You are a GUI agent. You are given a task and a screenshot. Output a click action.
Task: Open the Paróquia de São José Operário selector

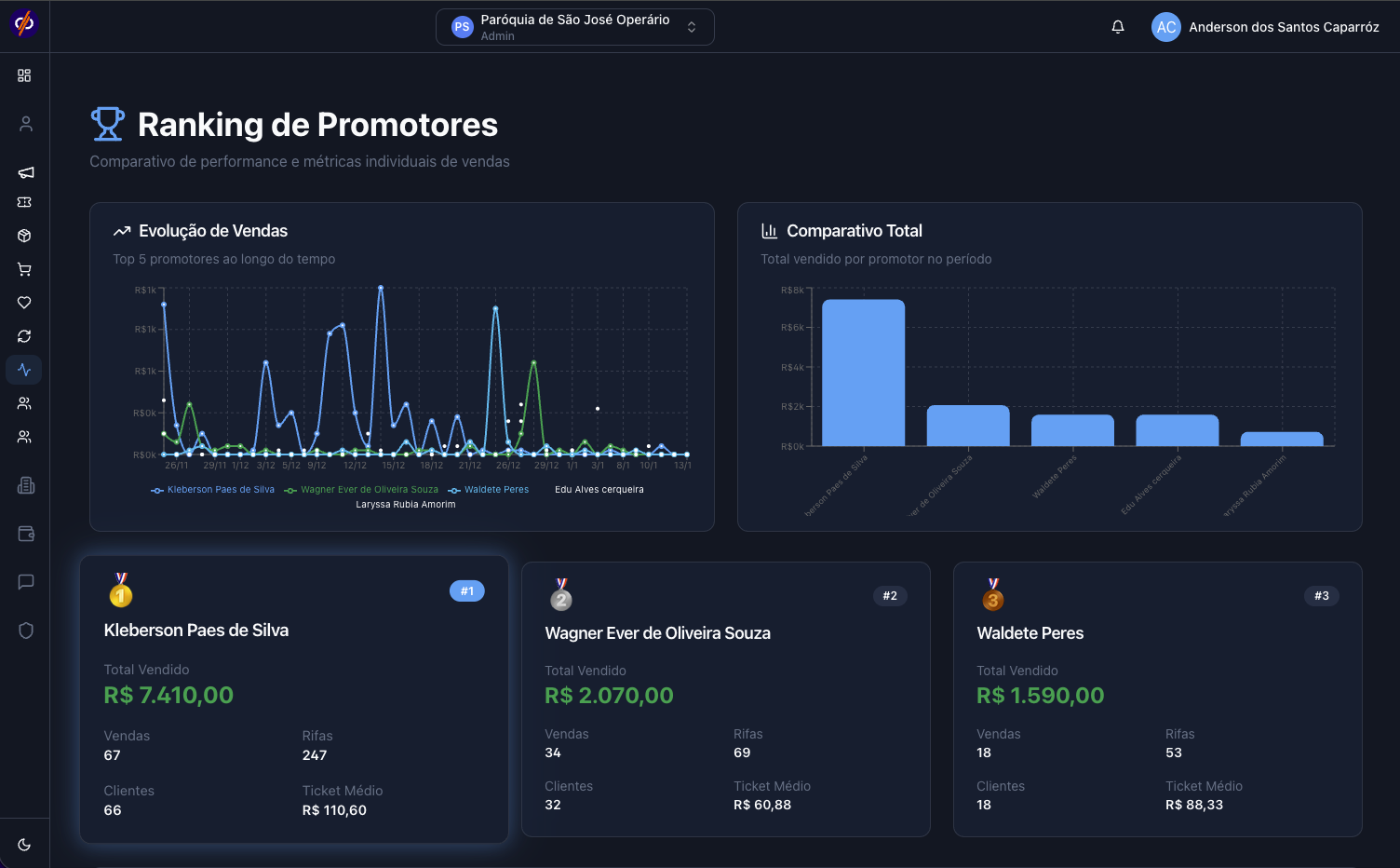tap(574, 27)
